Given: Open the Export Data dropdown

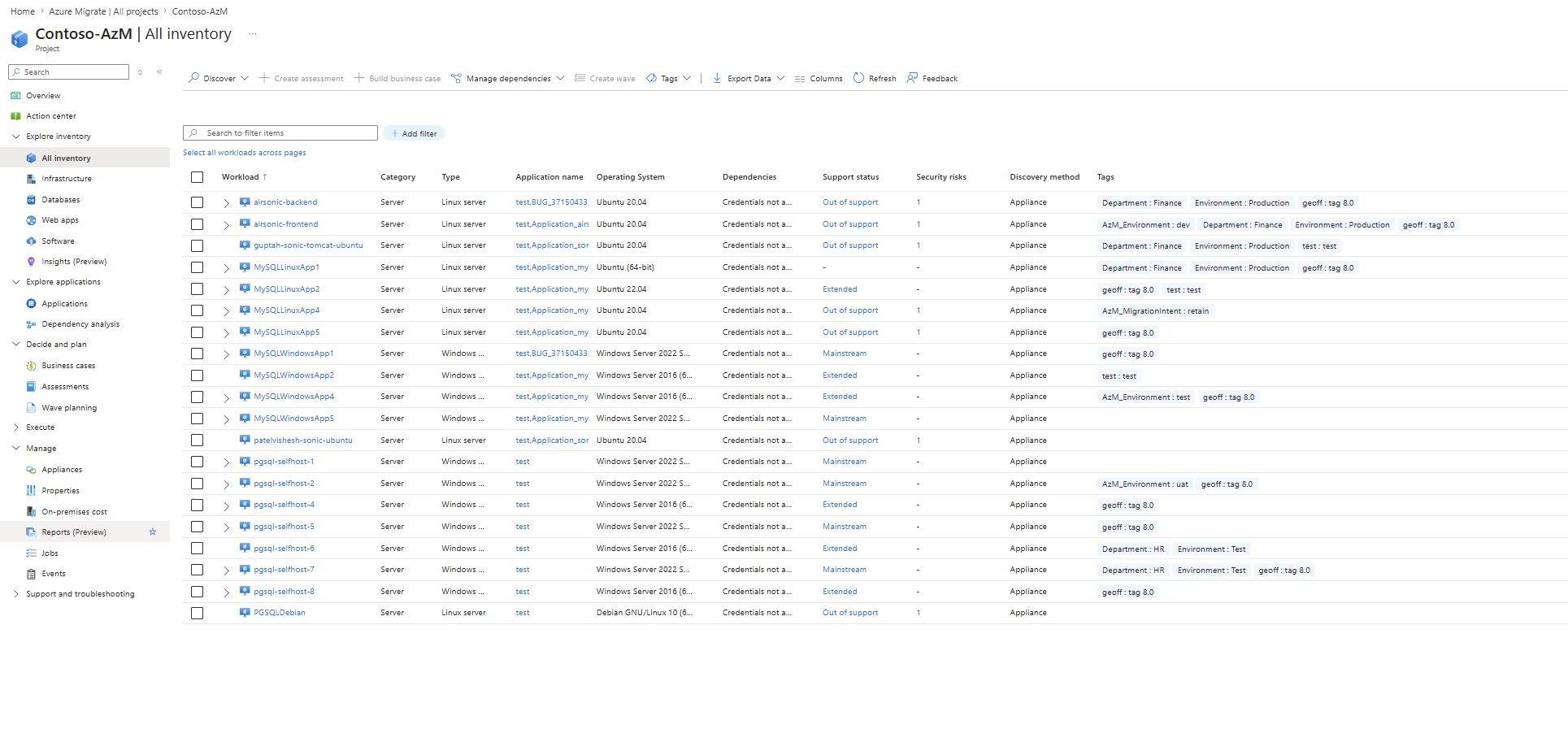Looking at the screenshot, I should click(749, 79).
